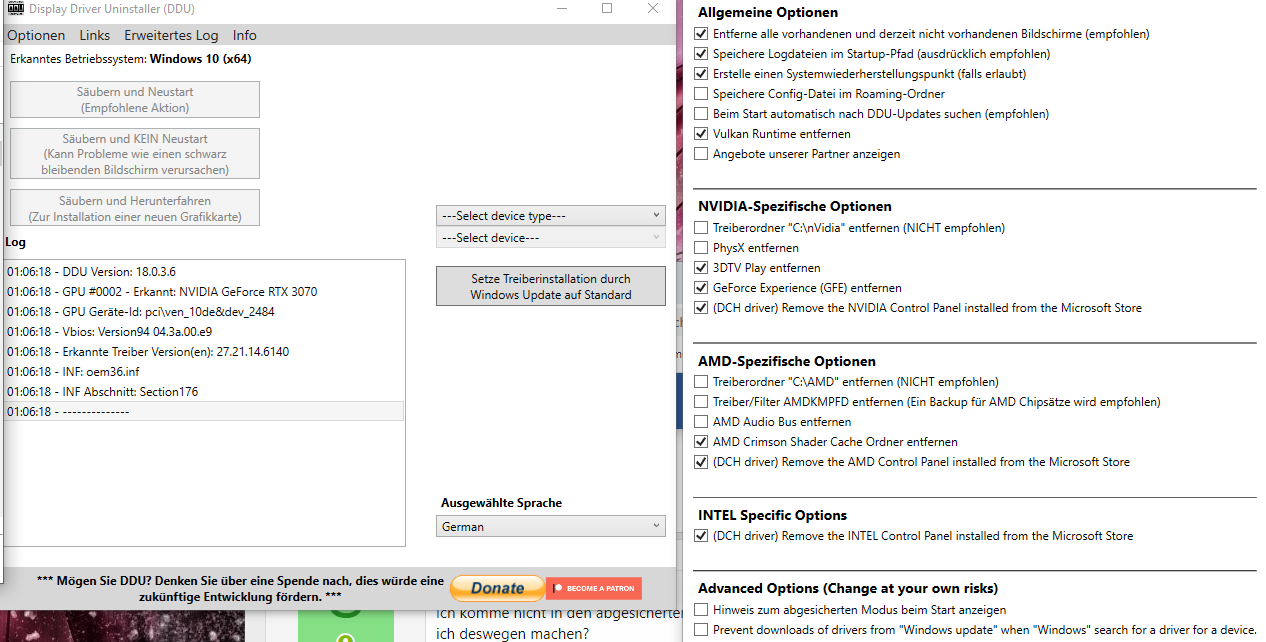The image size is (1266, 642).
Task: Toggle Vulkan Runtime entfernen checkbox
Action: 701,134
